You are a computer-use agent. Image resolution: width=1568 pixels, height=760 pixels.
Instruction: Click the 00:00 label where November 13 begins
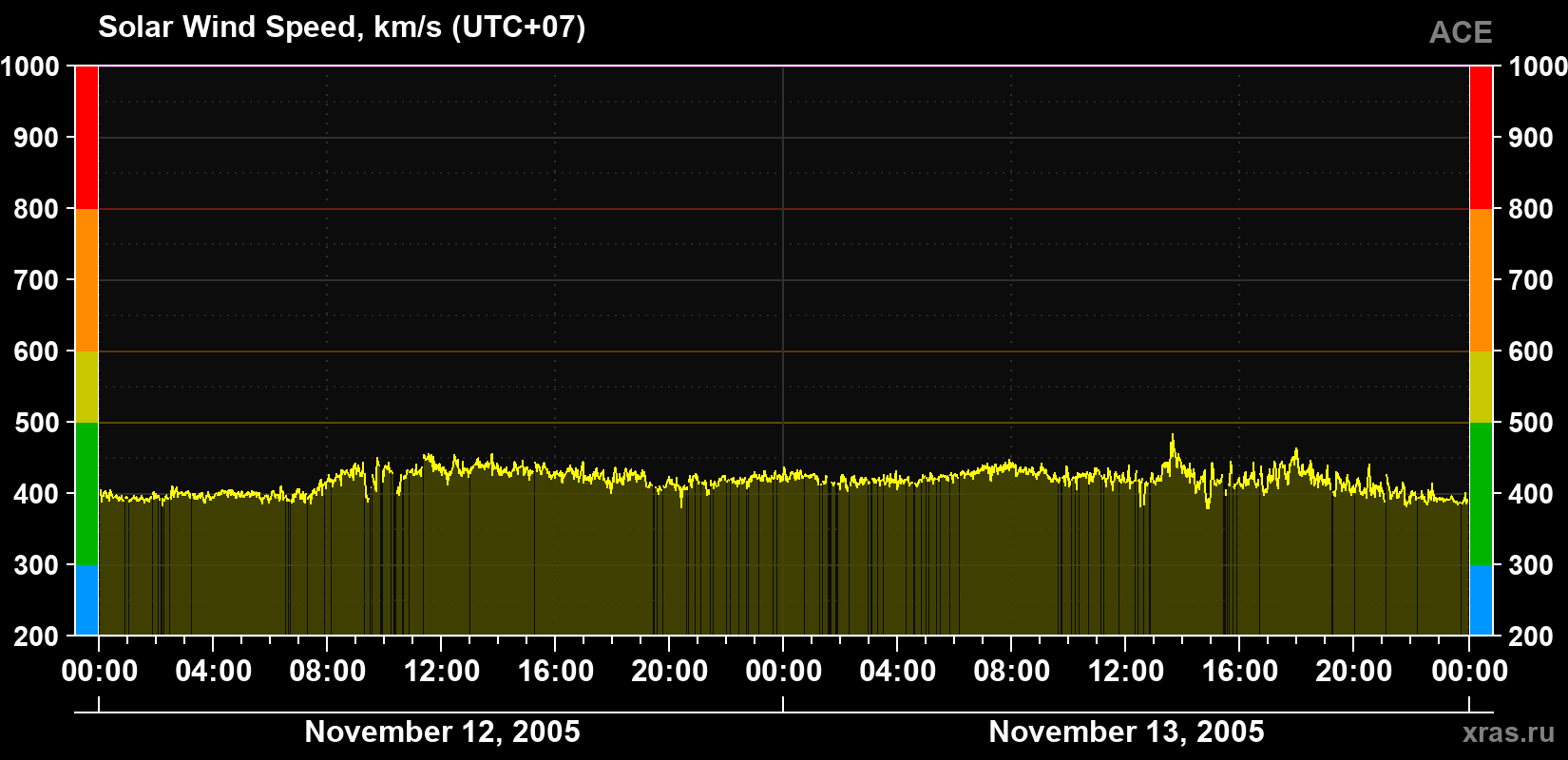[x=784, y=672]
